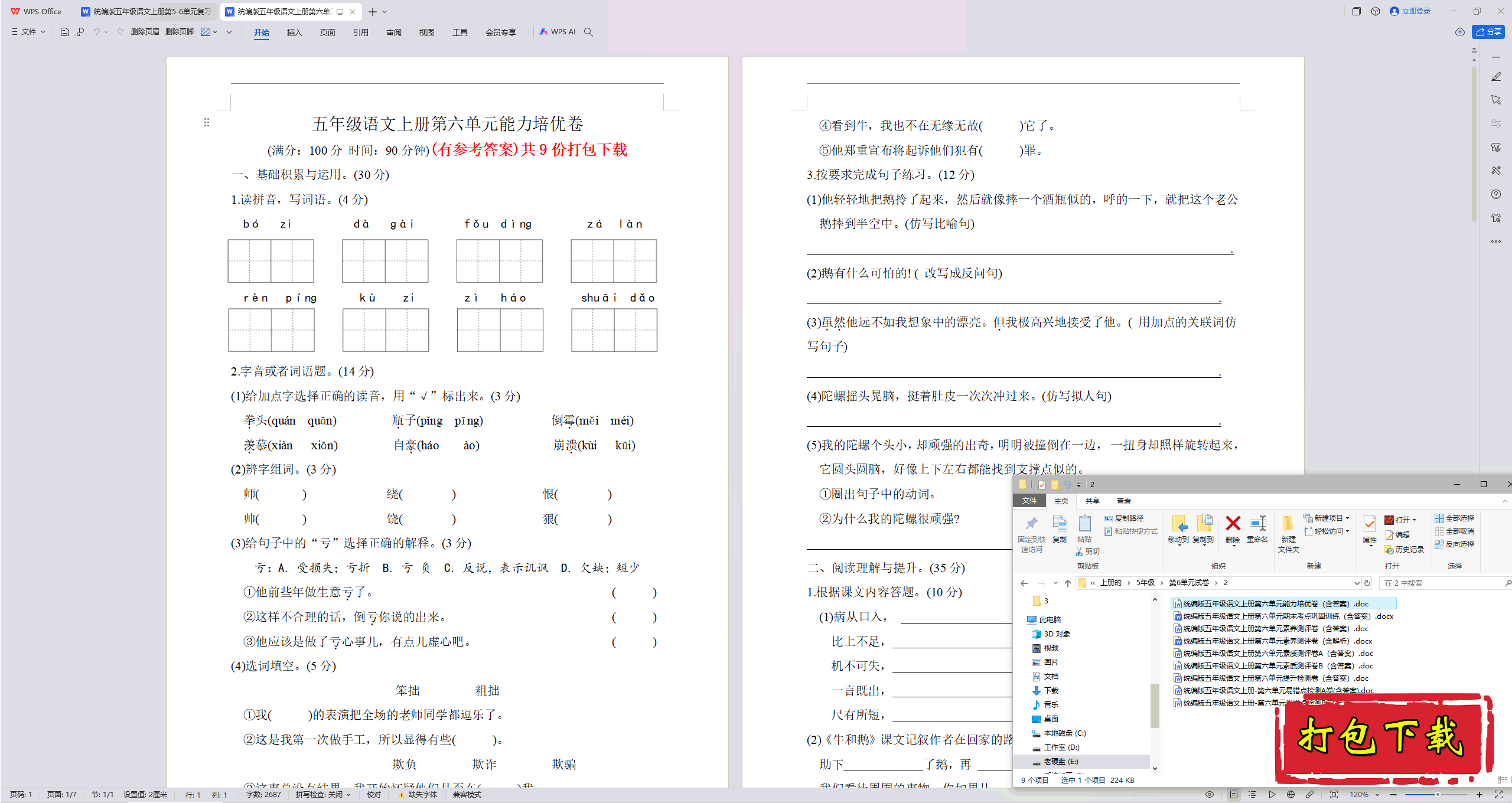Click the zoom out minus button
1512x803 pixels.
pos(1393,795)
